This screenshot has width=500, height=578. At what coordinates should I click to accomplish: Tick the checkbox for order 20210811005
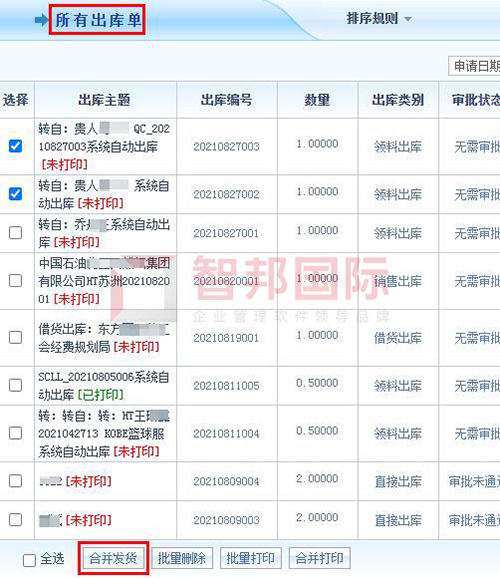click(x=15, y=385)
